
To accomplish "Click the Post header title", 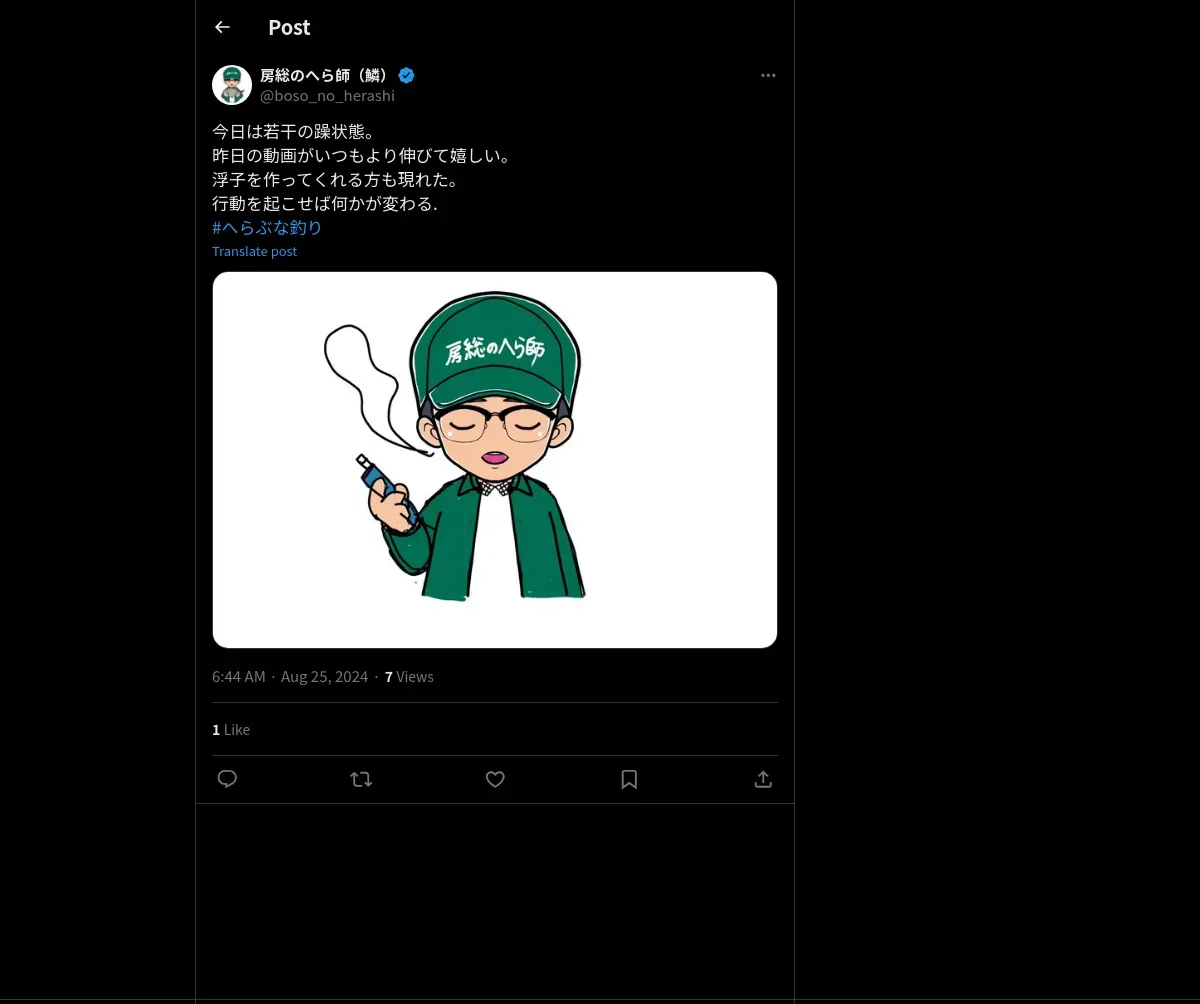I will 289,27.
